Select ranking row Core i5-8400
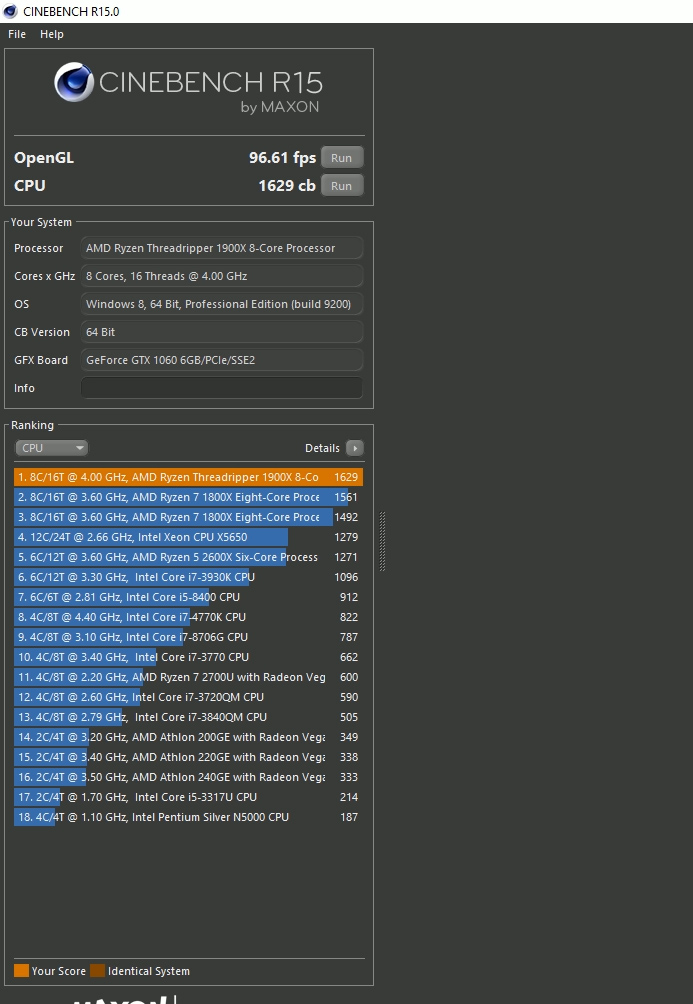 point(188,597)
